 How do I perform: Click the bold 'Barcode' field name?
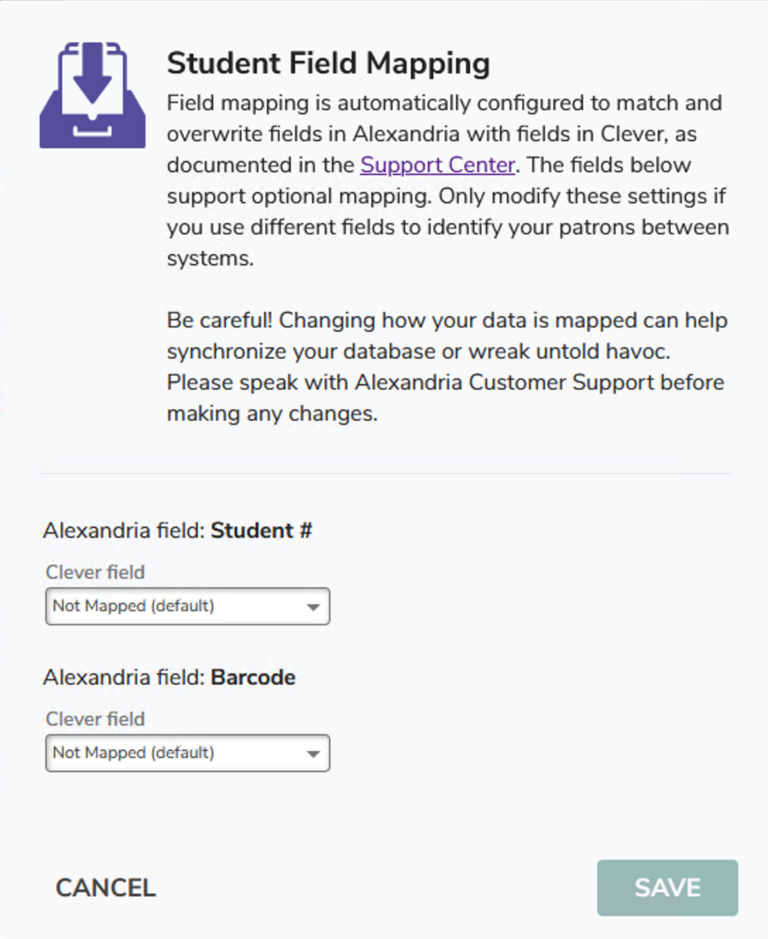(x=253, y=677)
